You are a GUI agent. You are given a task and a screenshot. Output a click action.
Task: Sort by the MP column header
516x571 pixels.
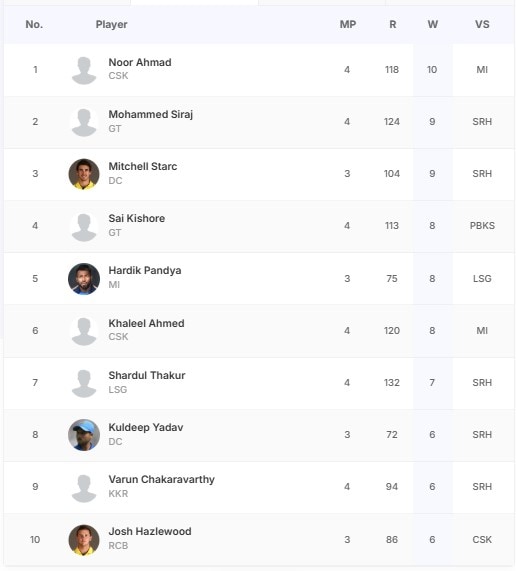point(348,24)
